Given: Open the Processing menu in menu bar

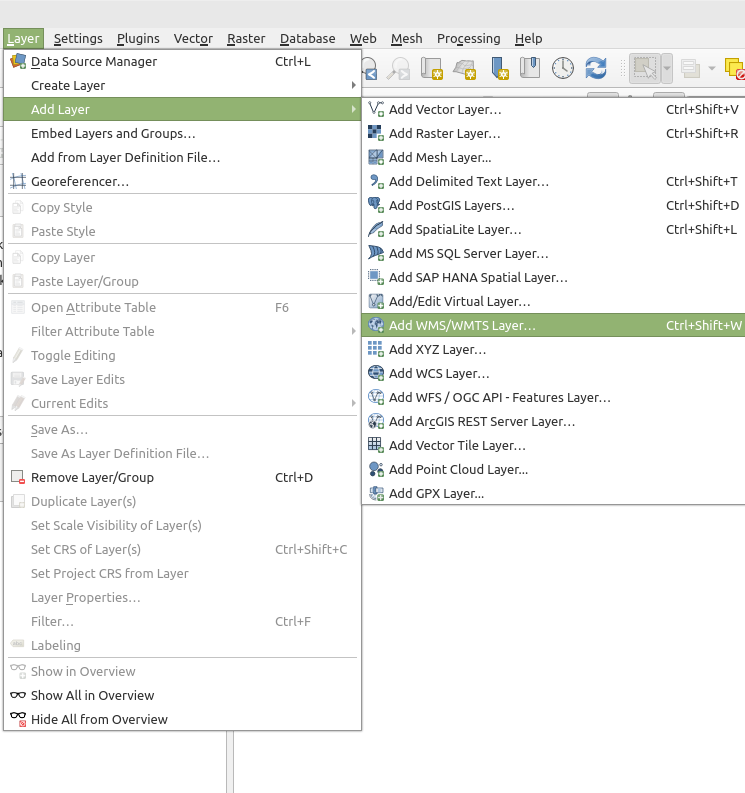Looking at the screenshot, I should coord(468,38).
